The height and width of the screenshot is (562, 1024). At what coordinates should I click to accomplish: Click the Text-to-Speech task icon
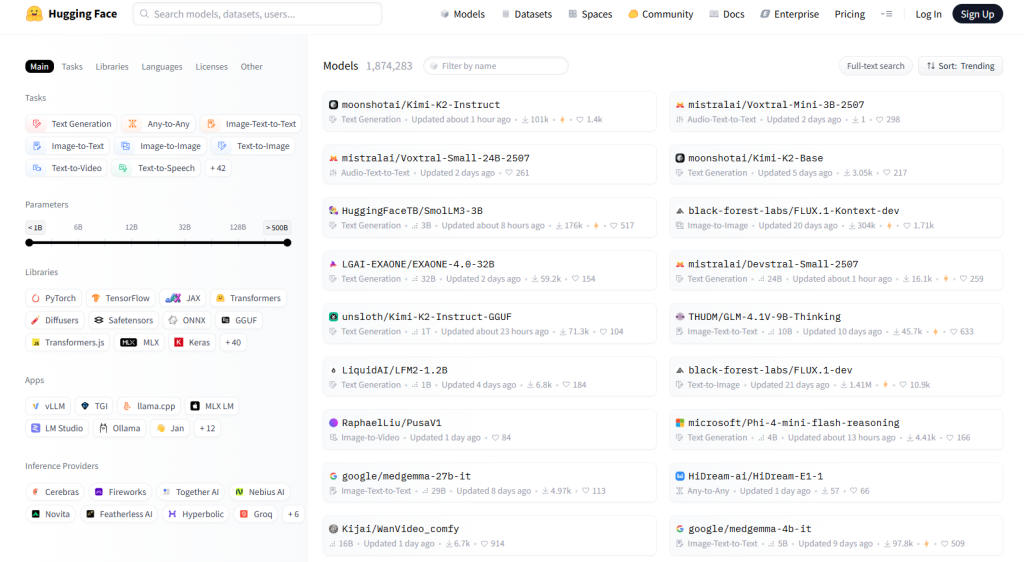tap(123, 168)
